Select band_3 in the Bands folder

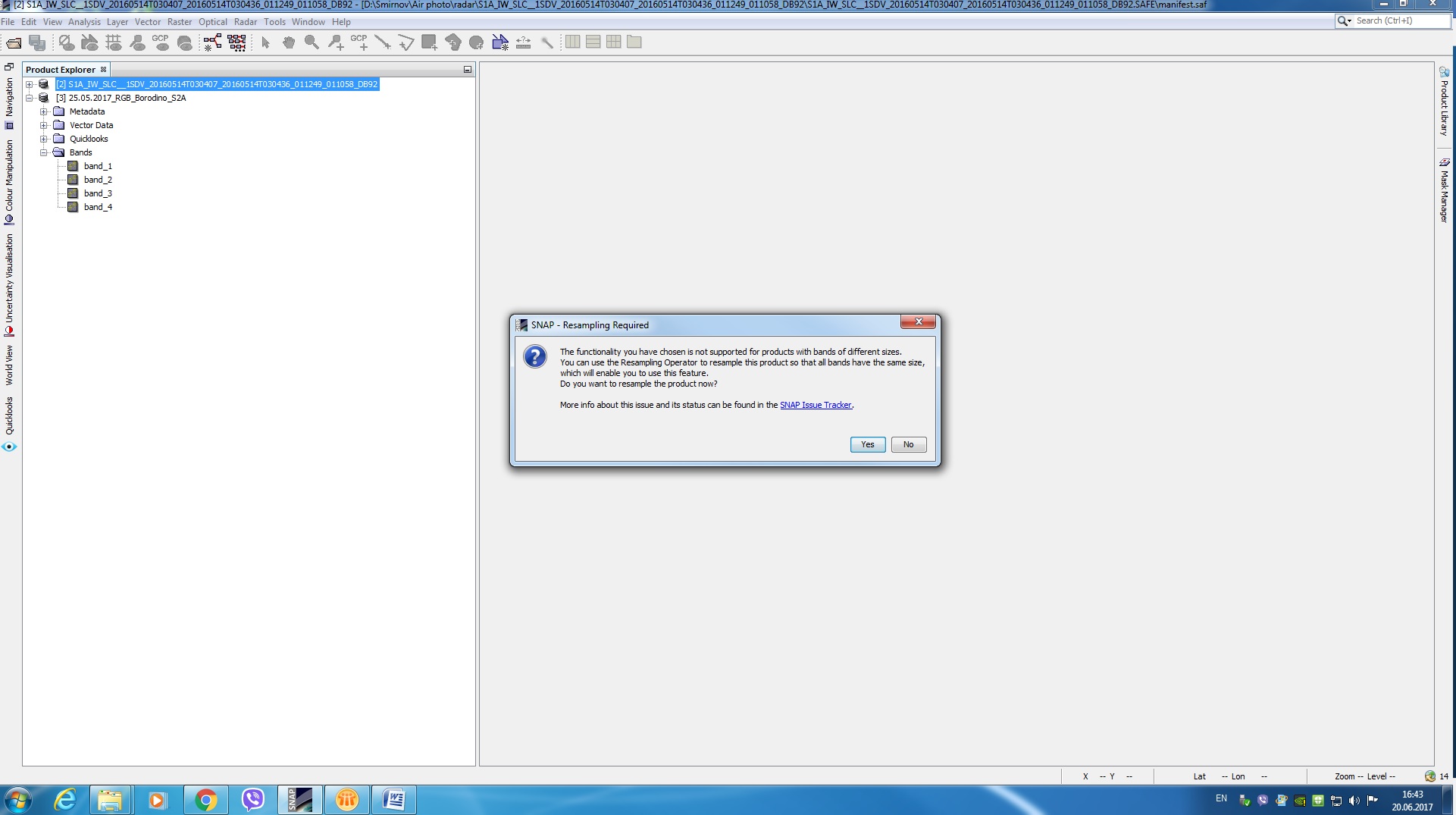90,193
